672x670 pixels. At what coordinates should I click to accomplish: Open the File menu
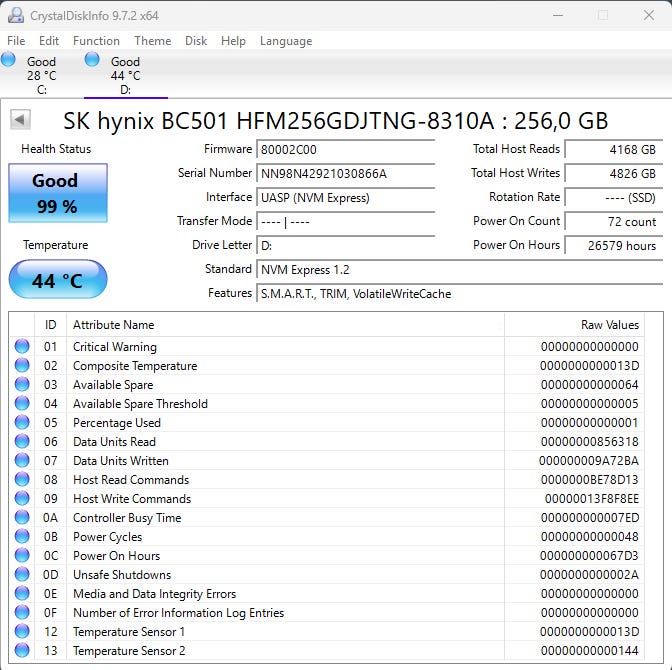pyautogui.click(x=16, y=41)
